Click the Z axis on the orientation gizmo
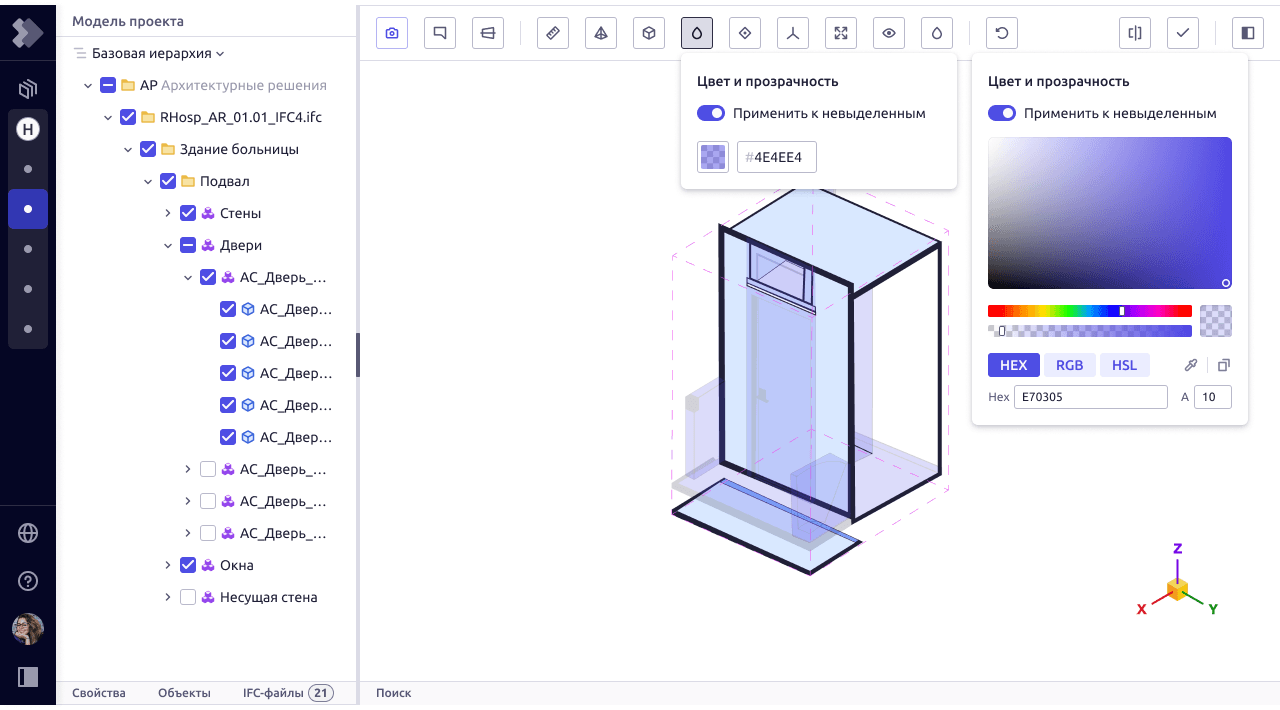The width and height of the screenshot is (1280, 710). (1178, 549)
